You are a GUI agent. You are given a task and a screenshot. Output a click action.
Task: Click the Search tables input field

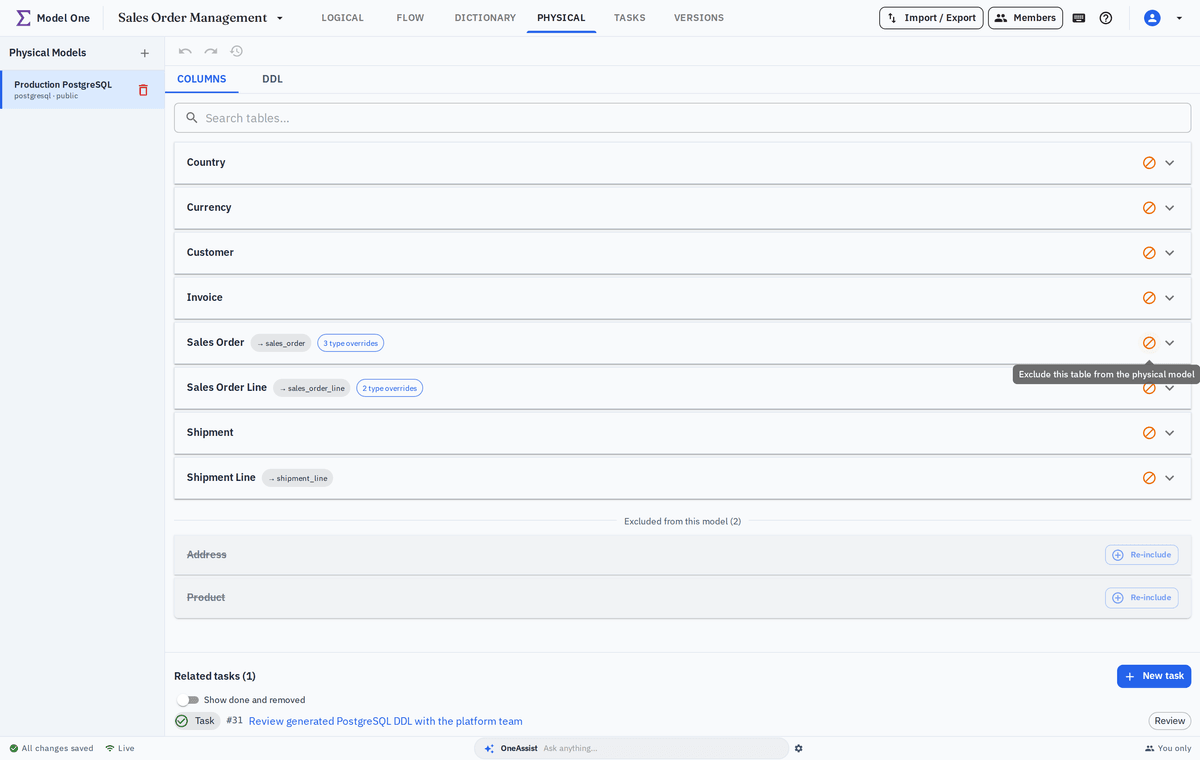coord(682,118)
